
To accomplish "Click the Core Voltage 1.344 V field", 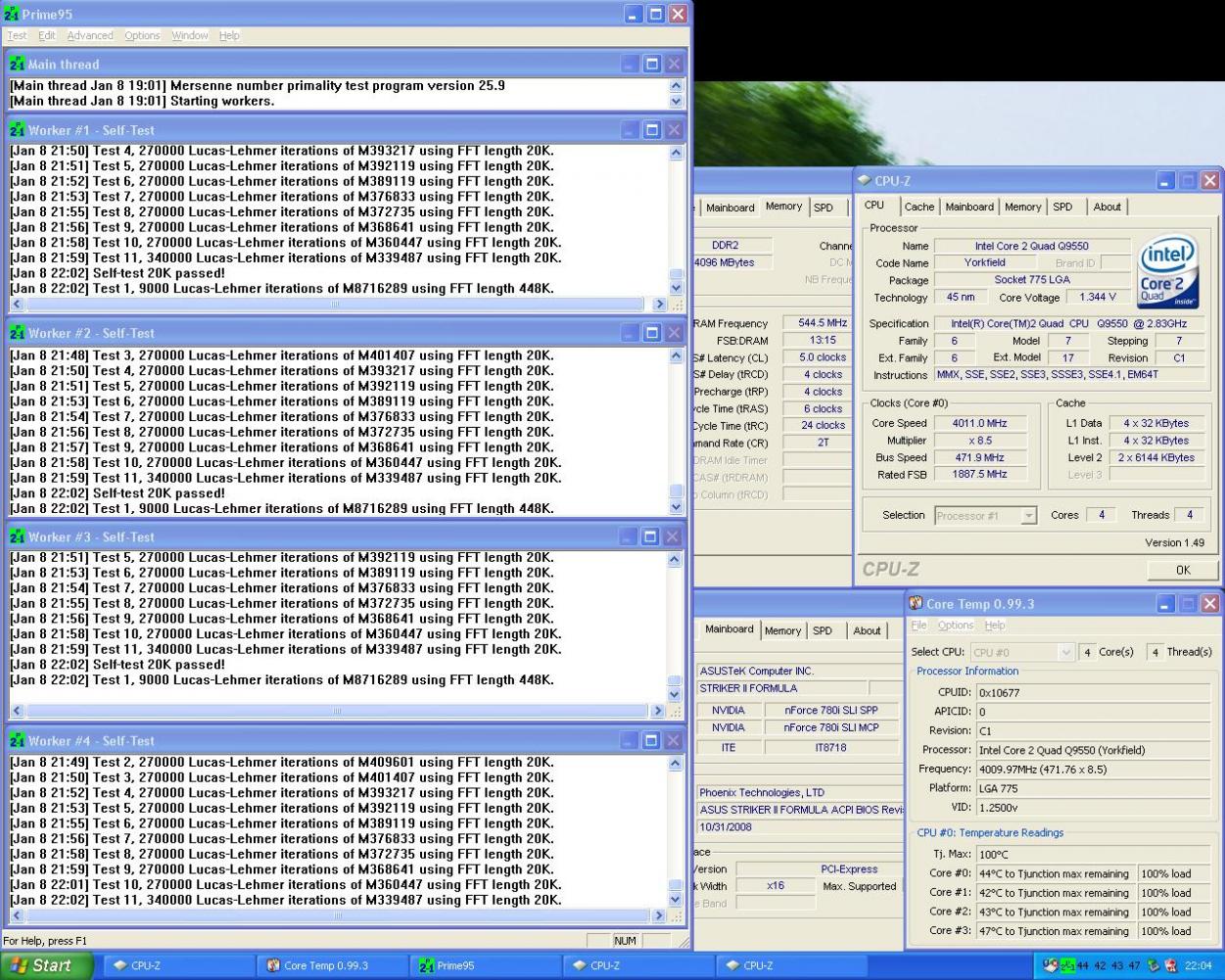I will click(x=1098, y=297).
